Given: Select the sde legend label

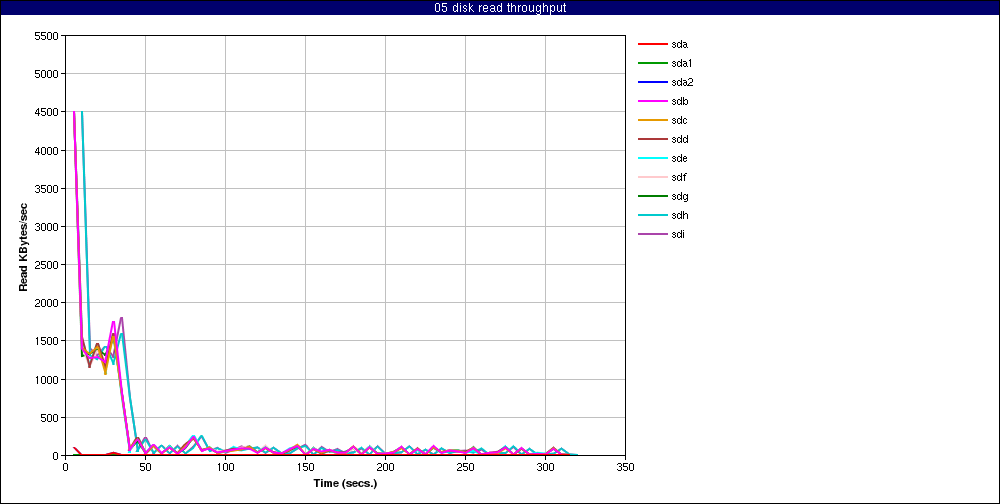Looking at the screenshot, I should [x=679, y=159].
